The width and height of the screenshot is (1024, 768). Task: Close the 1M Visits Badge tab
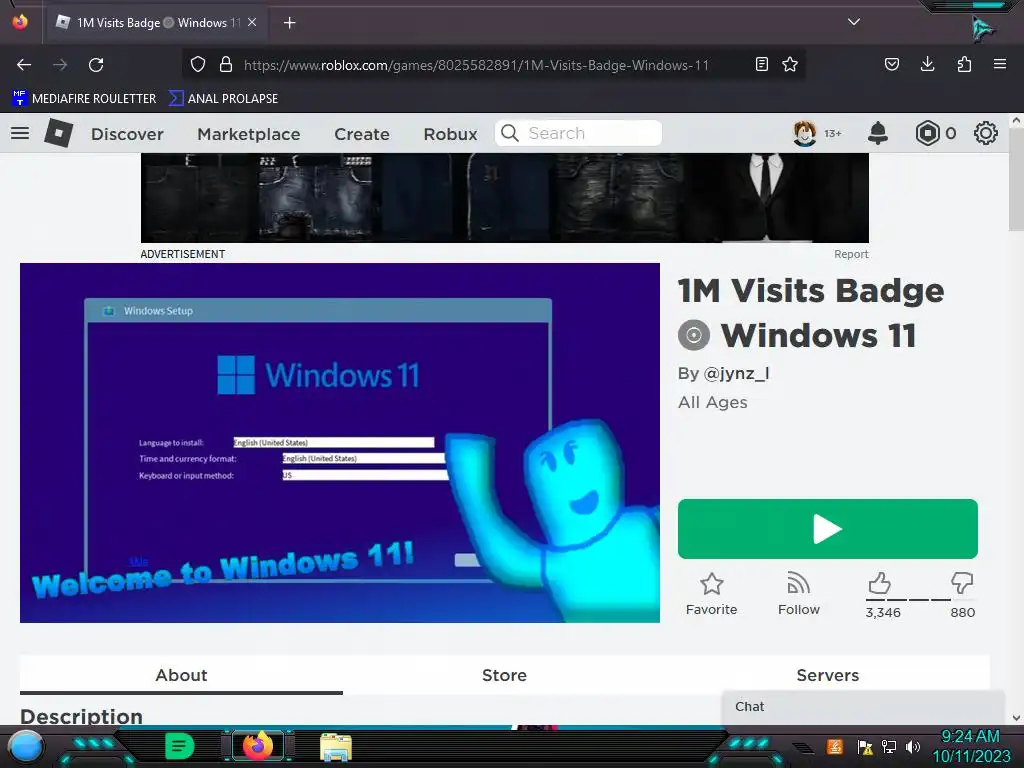252,22
